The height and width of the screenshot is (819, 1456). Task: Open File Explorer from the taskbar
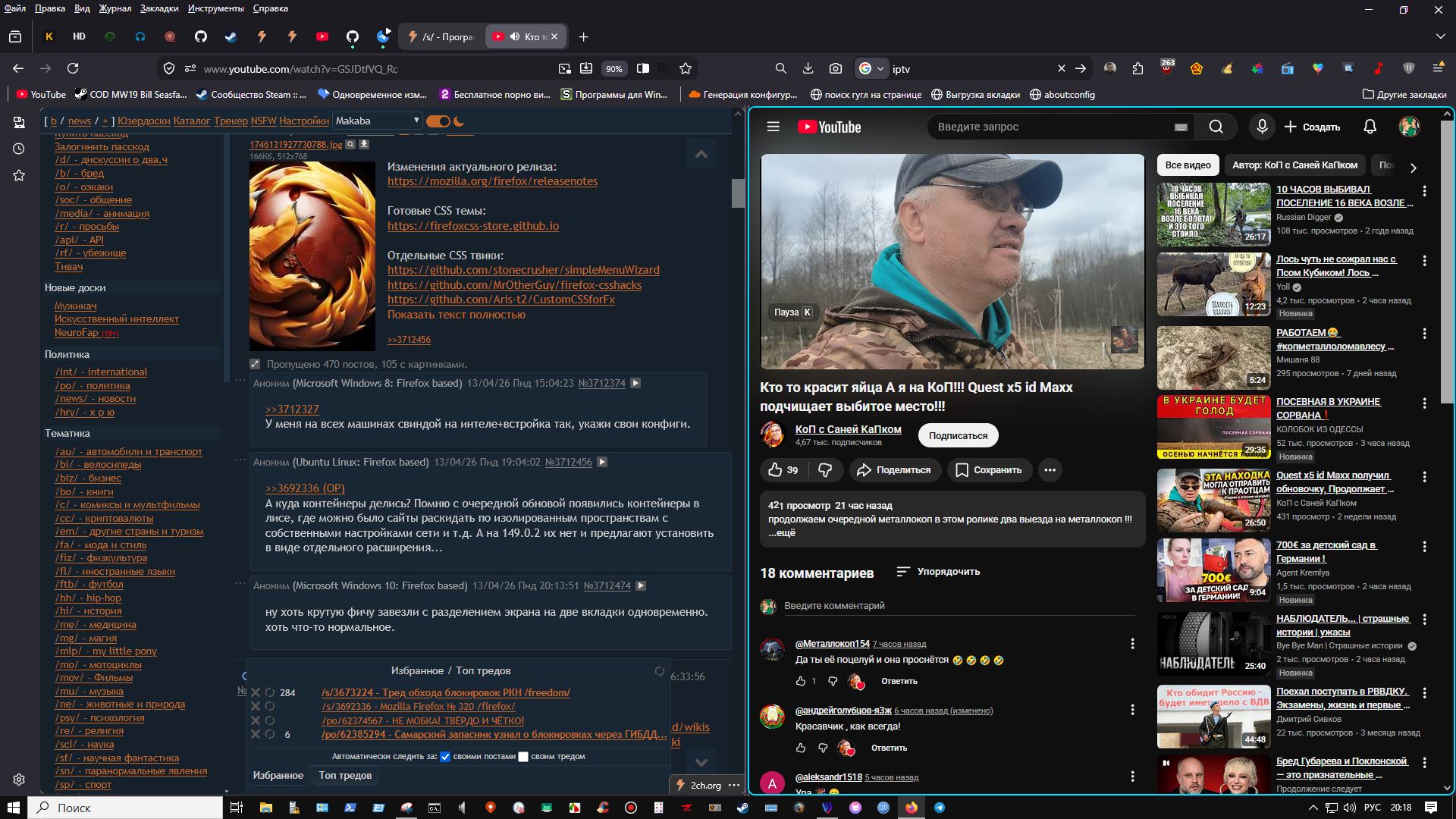click(x=265, y=808)
